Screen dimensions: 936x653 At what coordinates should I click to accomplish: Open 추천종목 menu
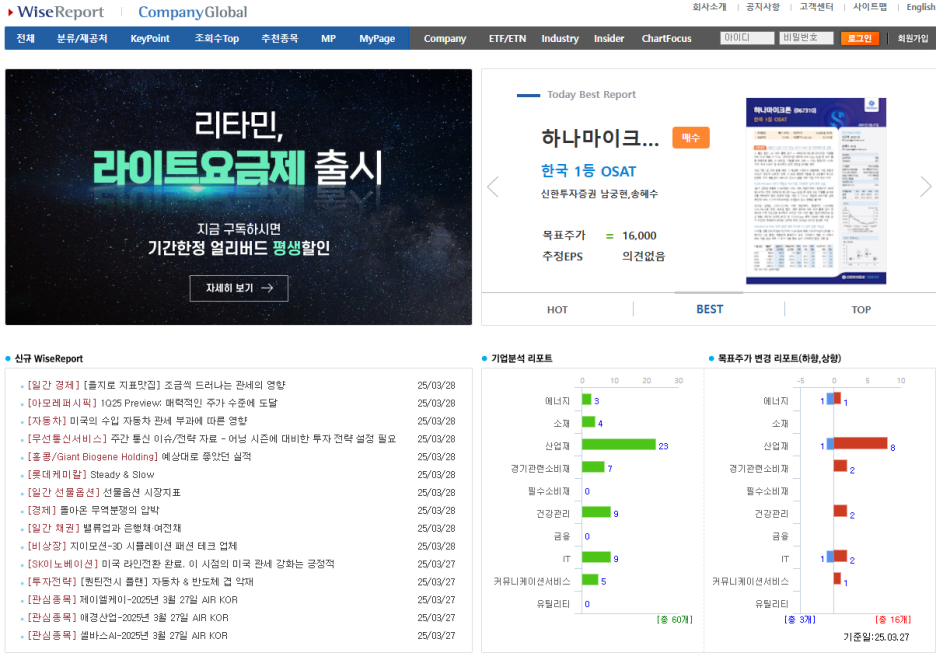(279, 38)
